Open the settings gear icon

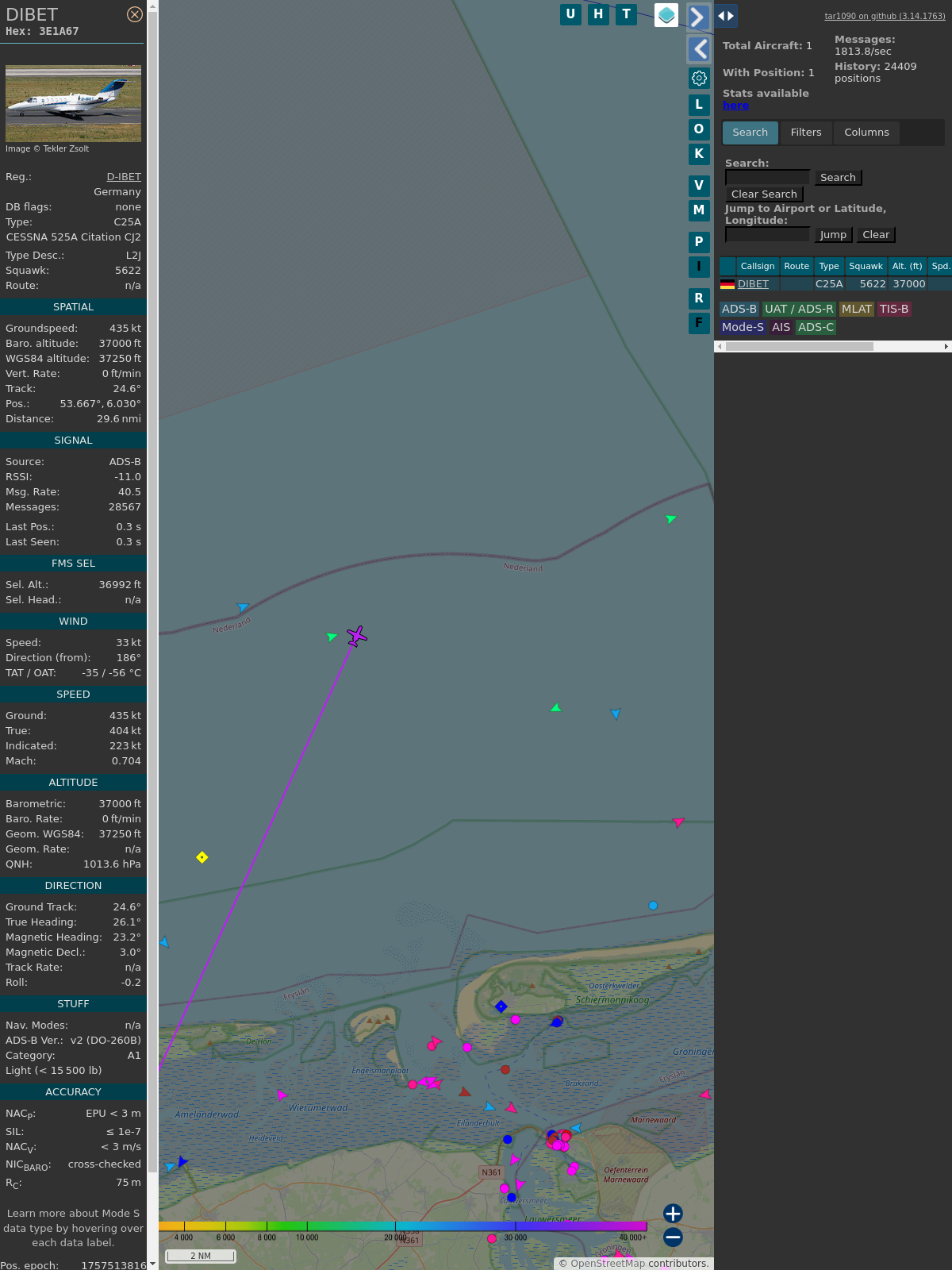(x=699, y=78)
